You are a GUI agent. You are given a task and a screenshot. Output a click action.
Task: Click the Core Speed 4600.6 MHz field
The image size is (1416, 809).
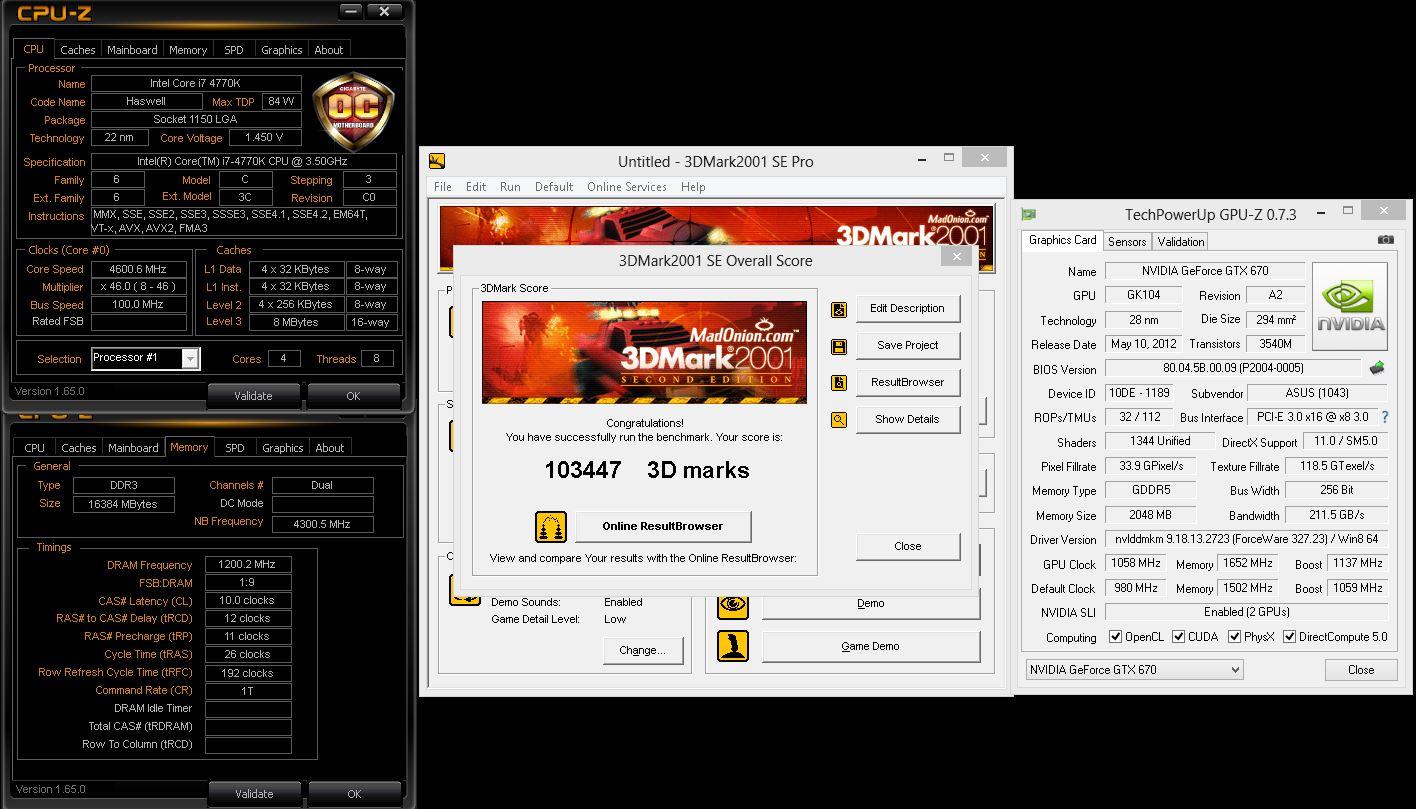[139, 268]
